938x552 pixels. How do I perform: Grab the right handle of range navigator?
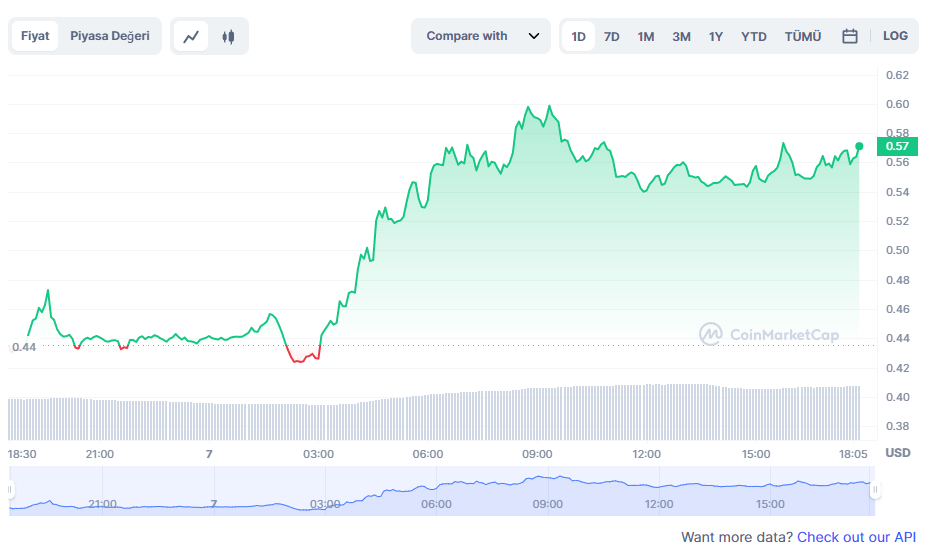(875, 490)
